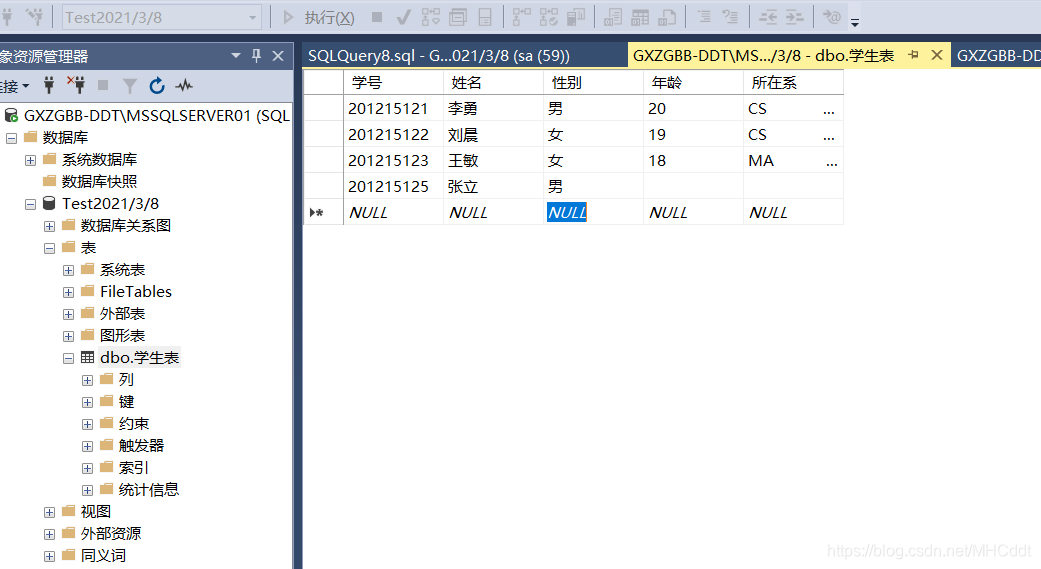1041x569 pixels.
Task: Expand the FileTables folder
Action: click(68, 292)
